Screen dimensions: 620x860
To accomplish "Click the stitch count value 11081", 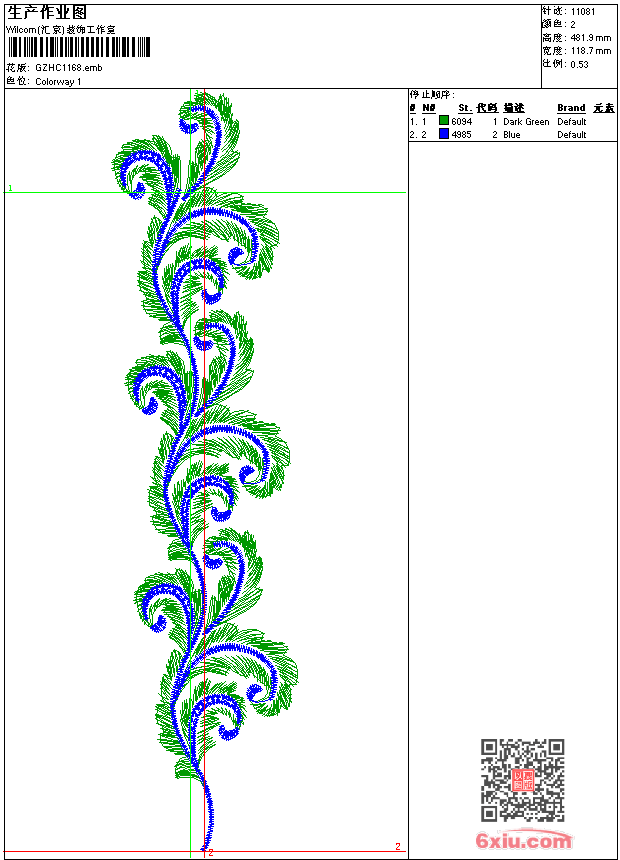I will tap(583, 11).
